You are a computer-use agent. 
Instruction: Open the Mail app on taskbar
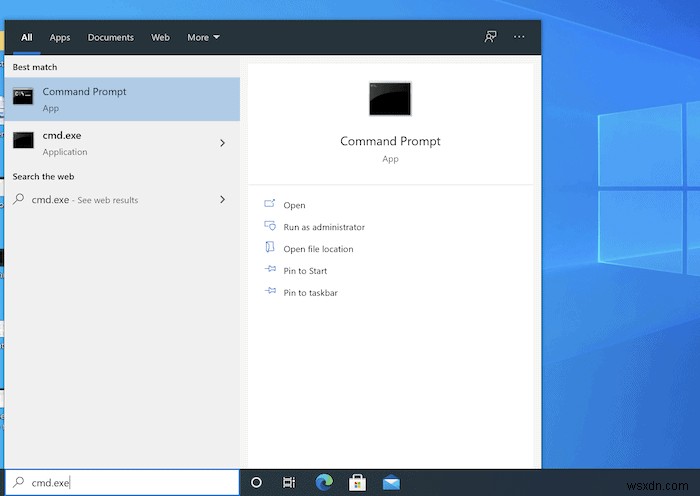click(x=390, y=482)
